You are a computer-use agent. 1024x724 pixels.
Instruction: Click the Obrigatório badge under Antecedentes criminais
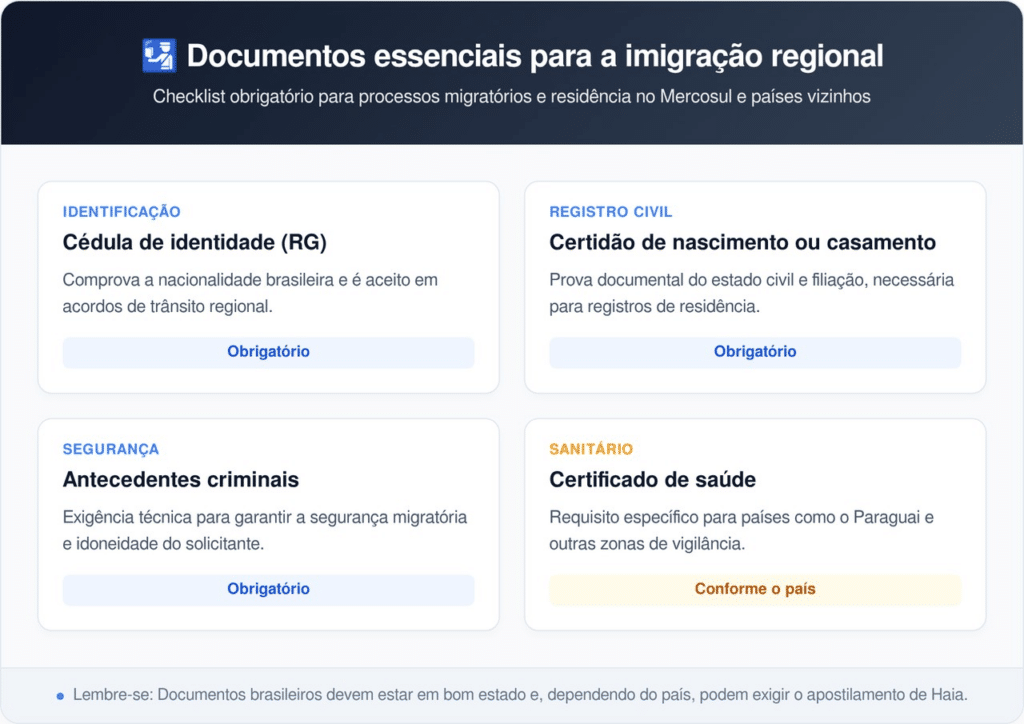[x=268, y=589]
